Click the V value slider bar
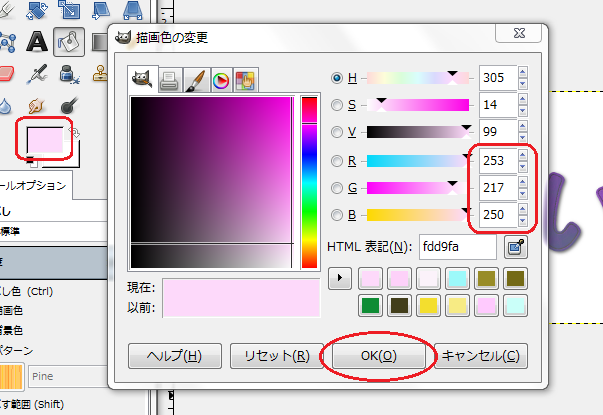Viewport: 603px width, 415px height. click(x=418, y=132)
